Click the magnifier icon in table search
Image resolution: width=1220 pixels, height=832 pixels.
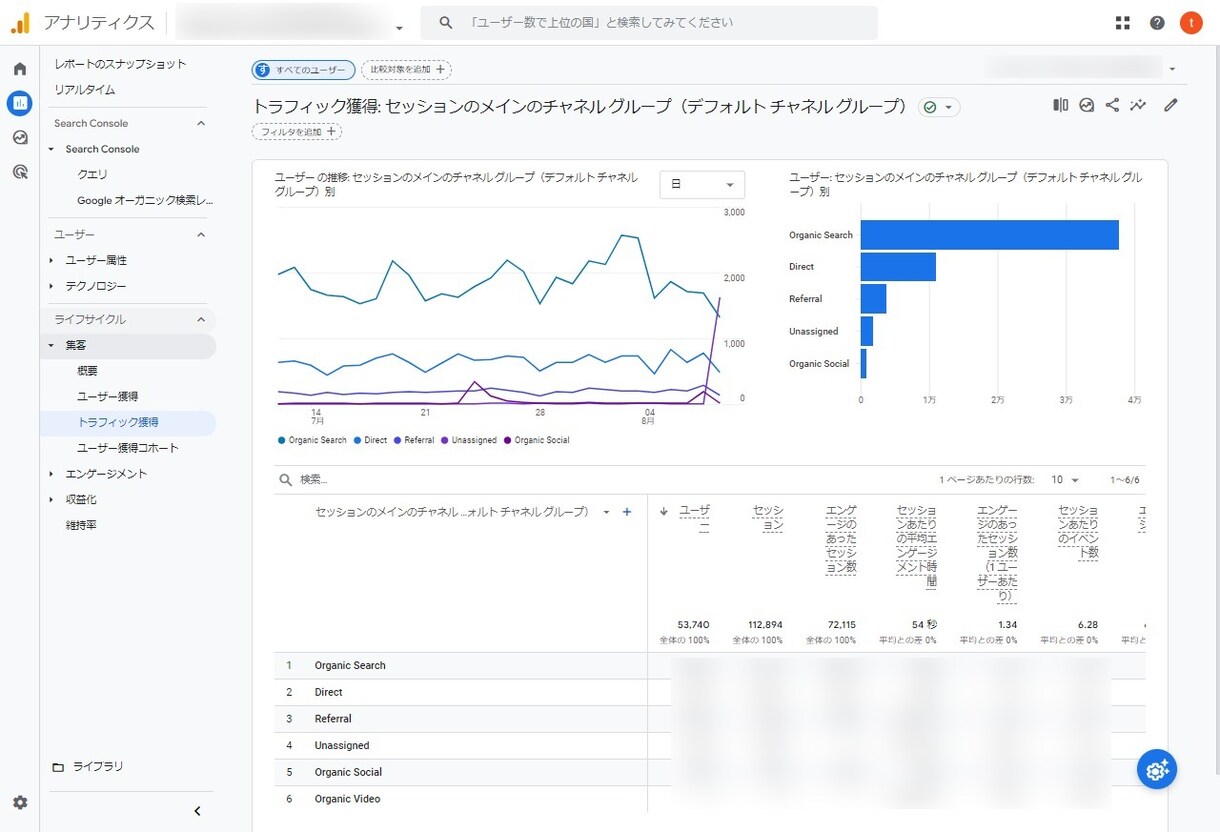point(286,480)
